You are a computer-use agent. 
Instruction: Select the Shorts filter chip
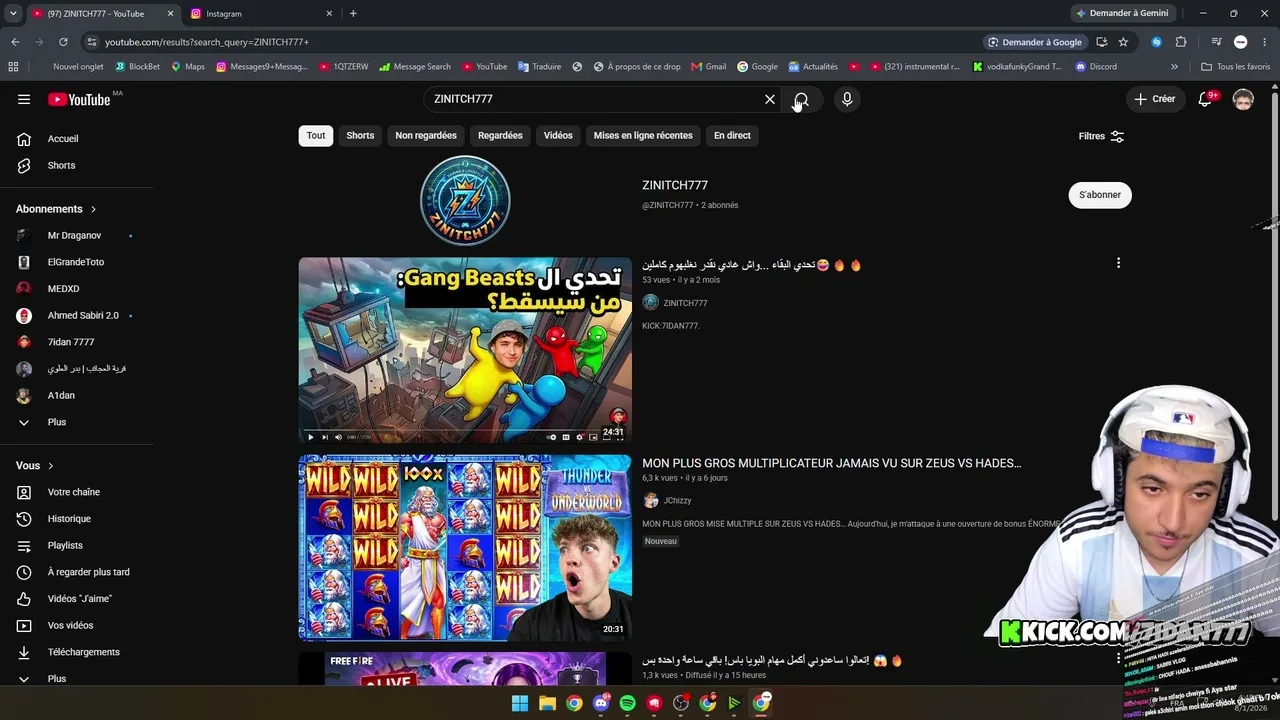coord(360,136)
